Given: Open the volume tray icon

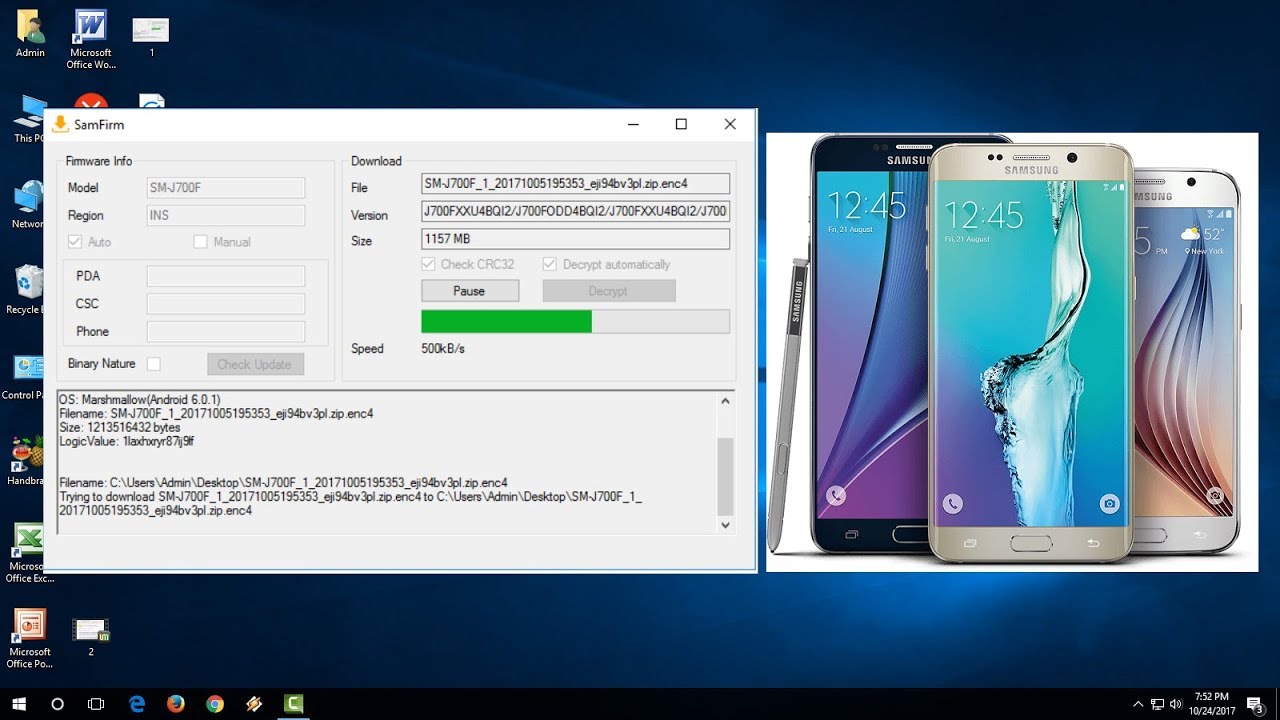Looking at the screenshot, I should coord(1177,704).
